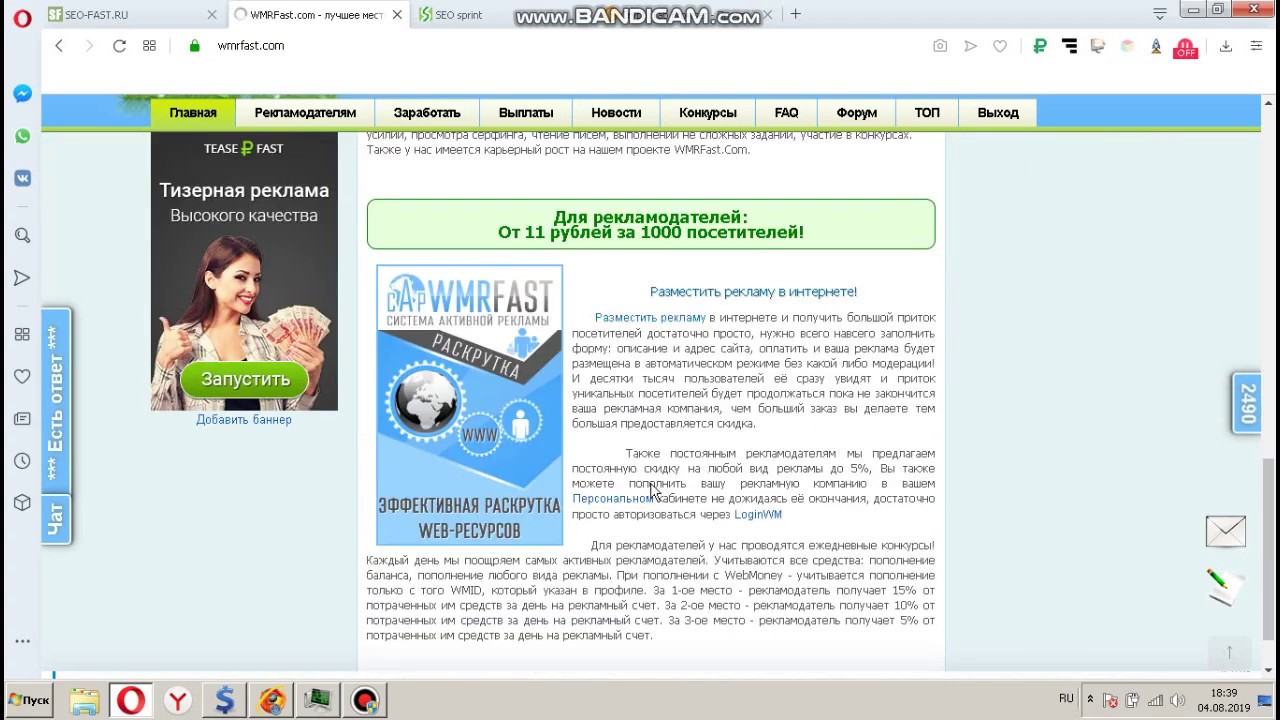The width and height of the screenshot is (1280, 720).
Task: Open the green ruble extension
Action: point(1040,46)
